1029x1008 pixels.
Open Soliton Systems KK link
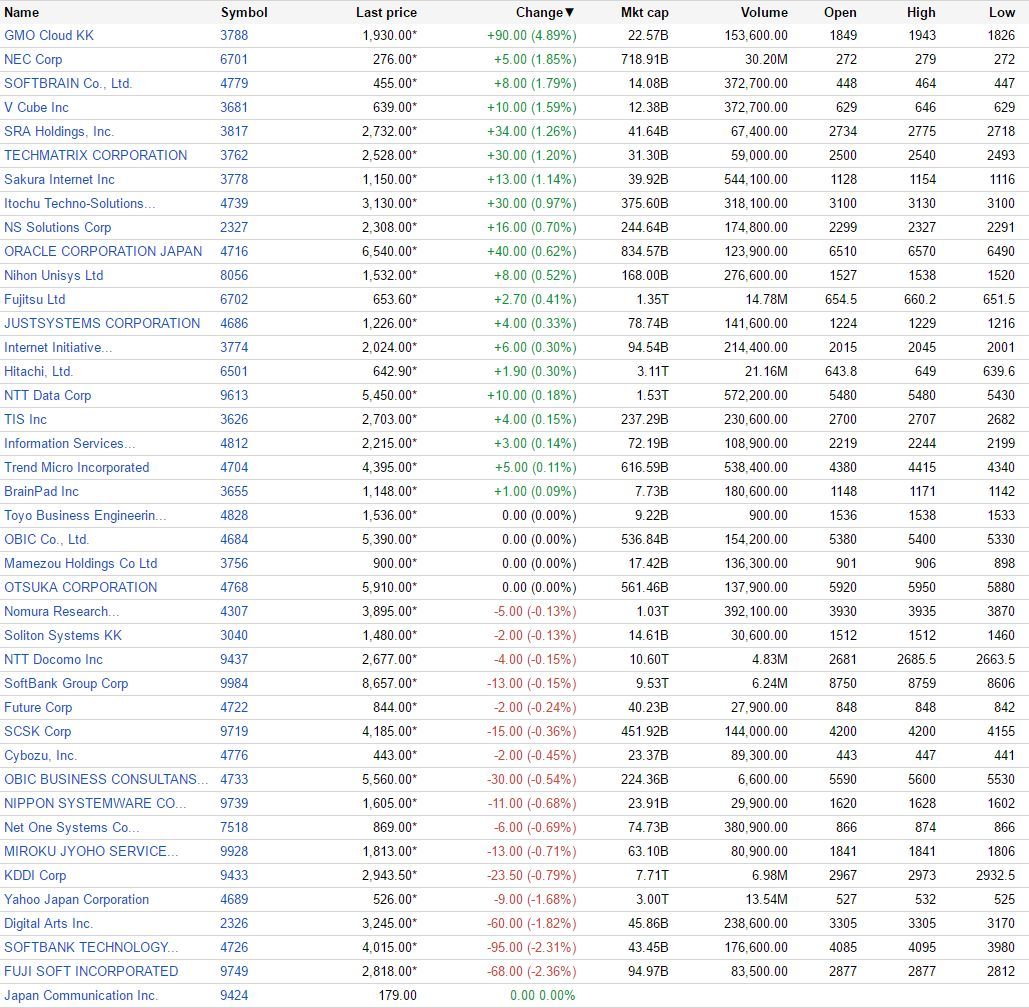pyautogui.click(x=63, y=636)
